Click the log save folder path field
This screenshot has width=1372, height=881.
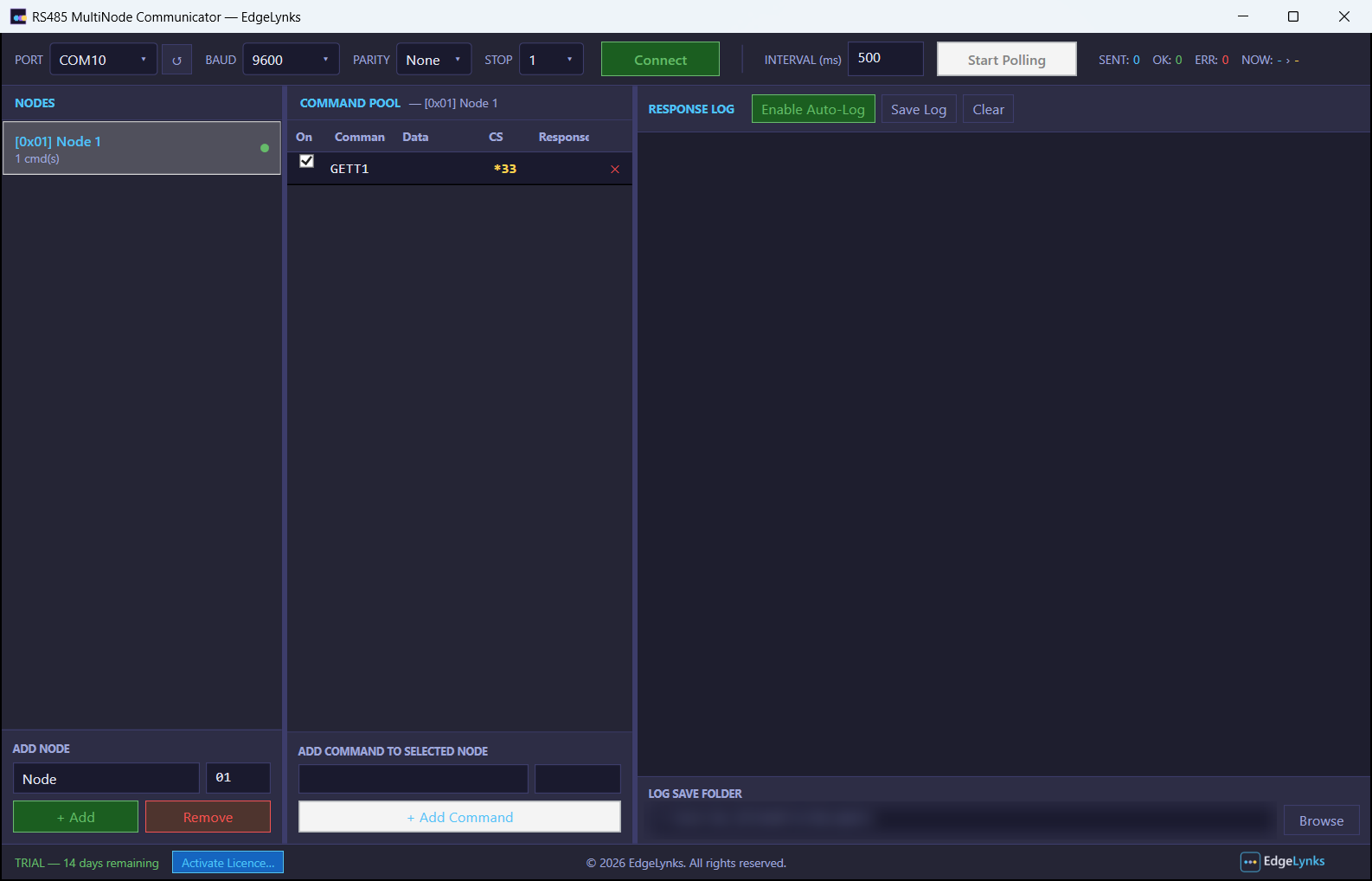[960, 820]
